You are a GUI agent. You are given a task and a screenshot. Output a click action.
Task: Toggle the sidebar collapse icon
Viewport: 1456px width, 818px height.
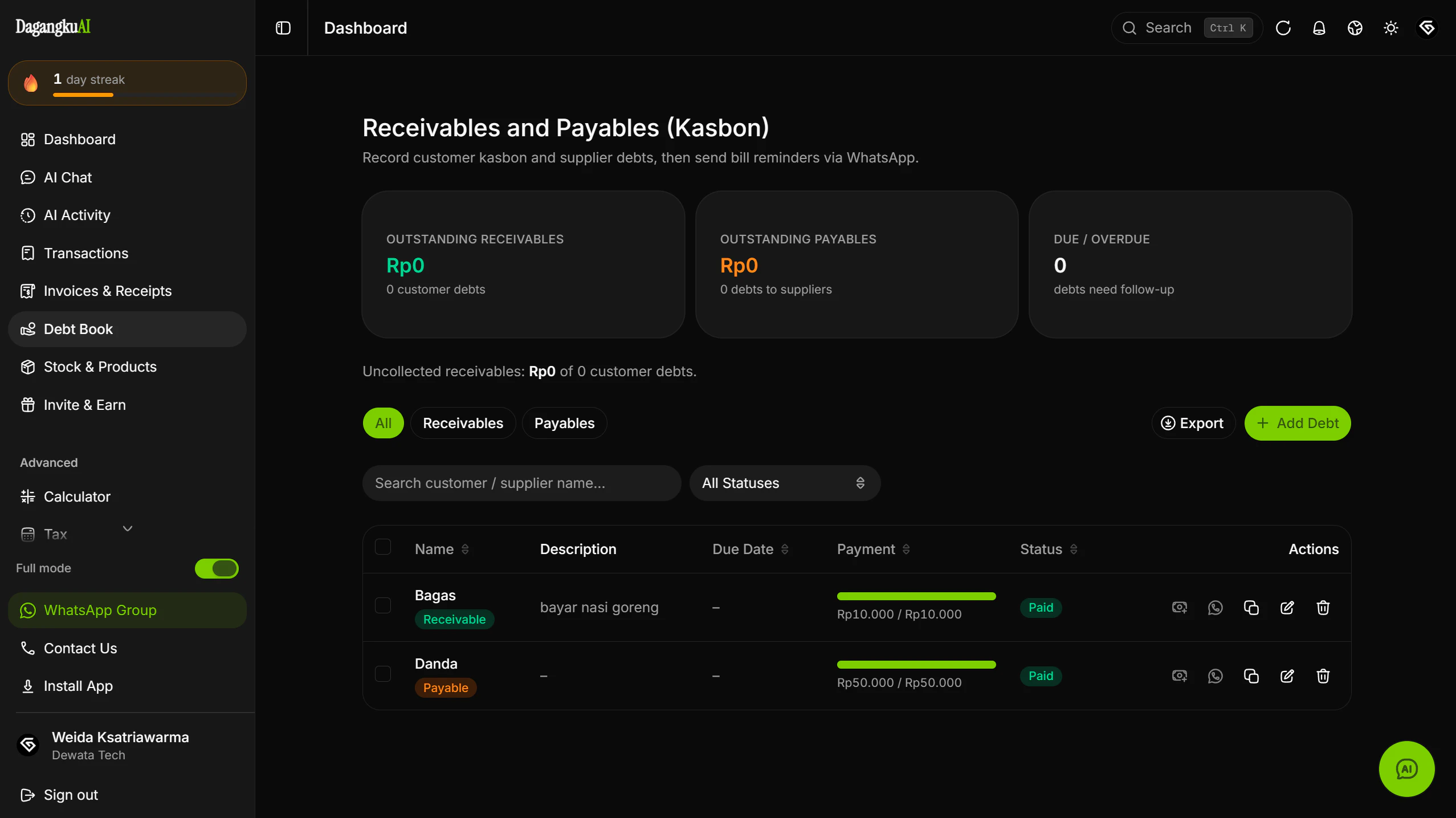coord(283,28)
